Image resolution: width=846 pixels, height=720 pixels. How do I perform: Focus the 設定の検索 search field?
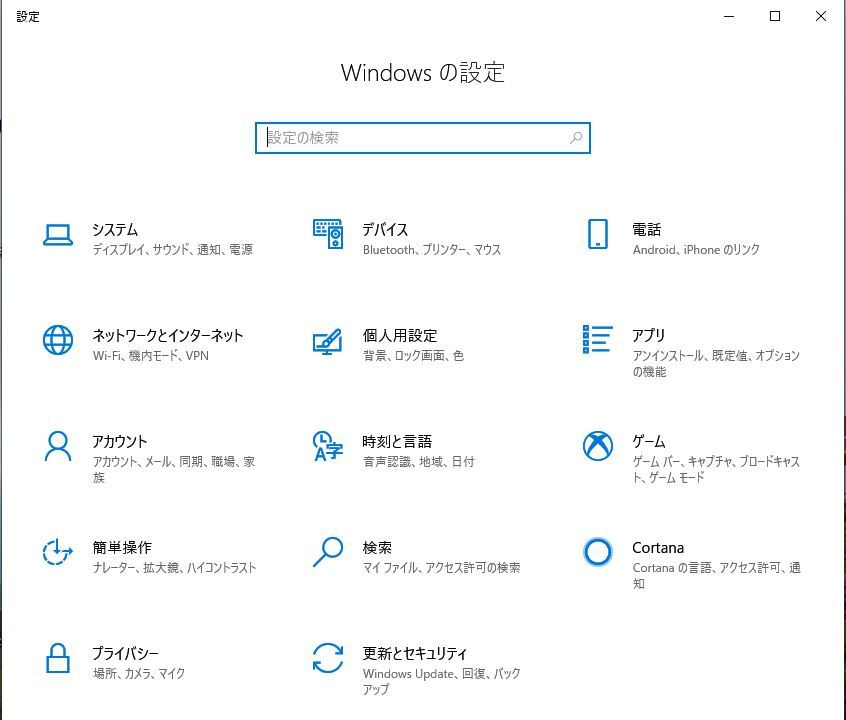423,138
